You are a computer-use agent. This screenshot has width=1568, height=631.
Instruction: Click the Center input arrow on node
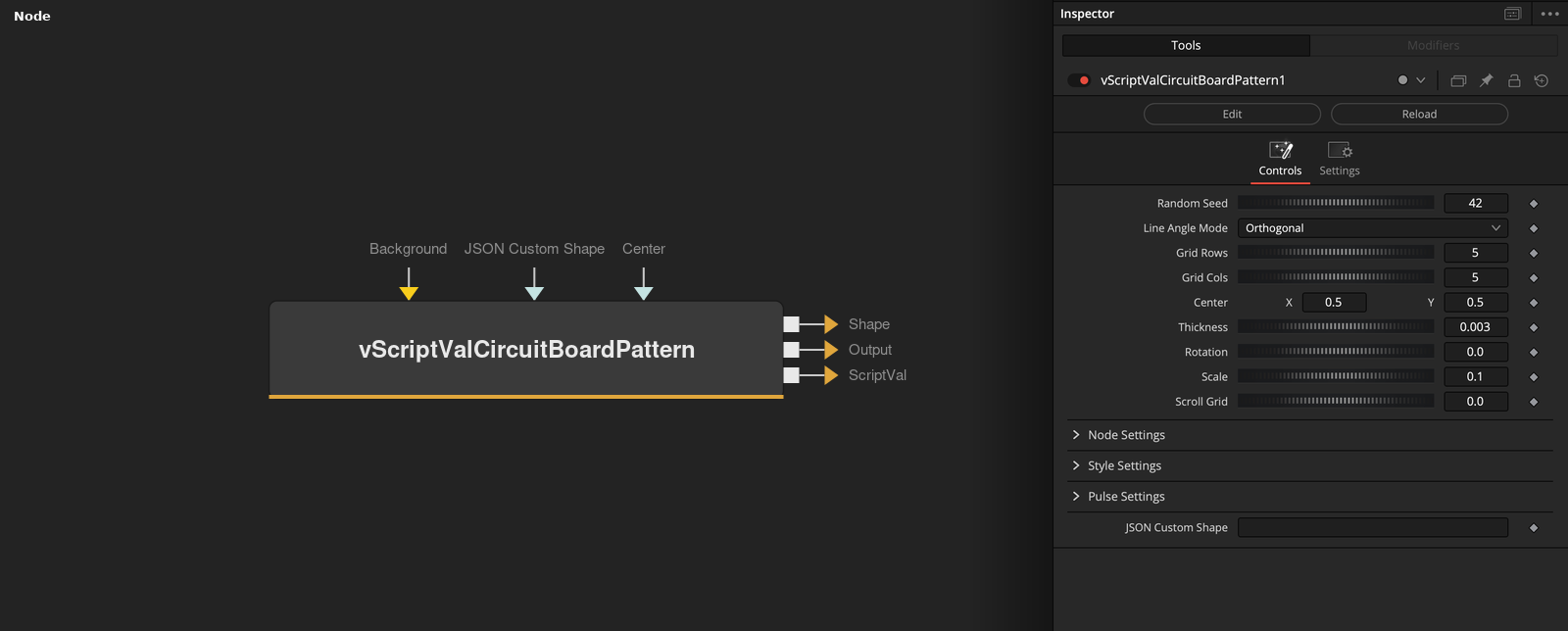pos(644,292)
